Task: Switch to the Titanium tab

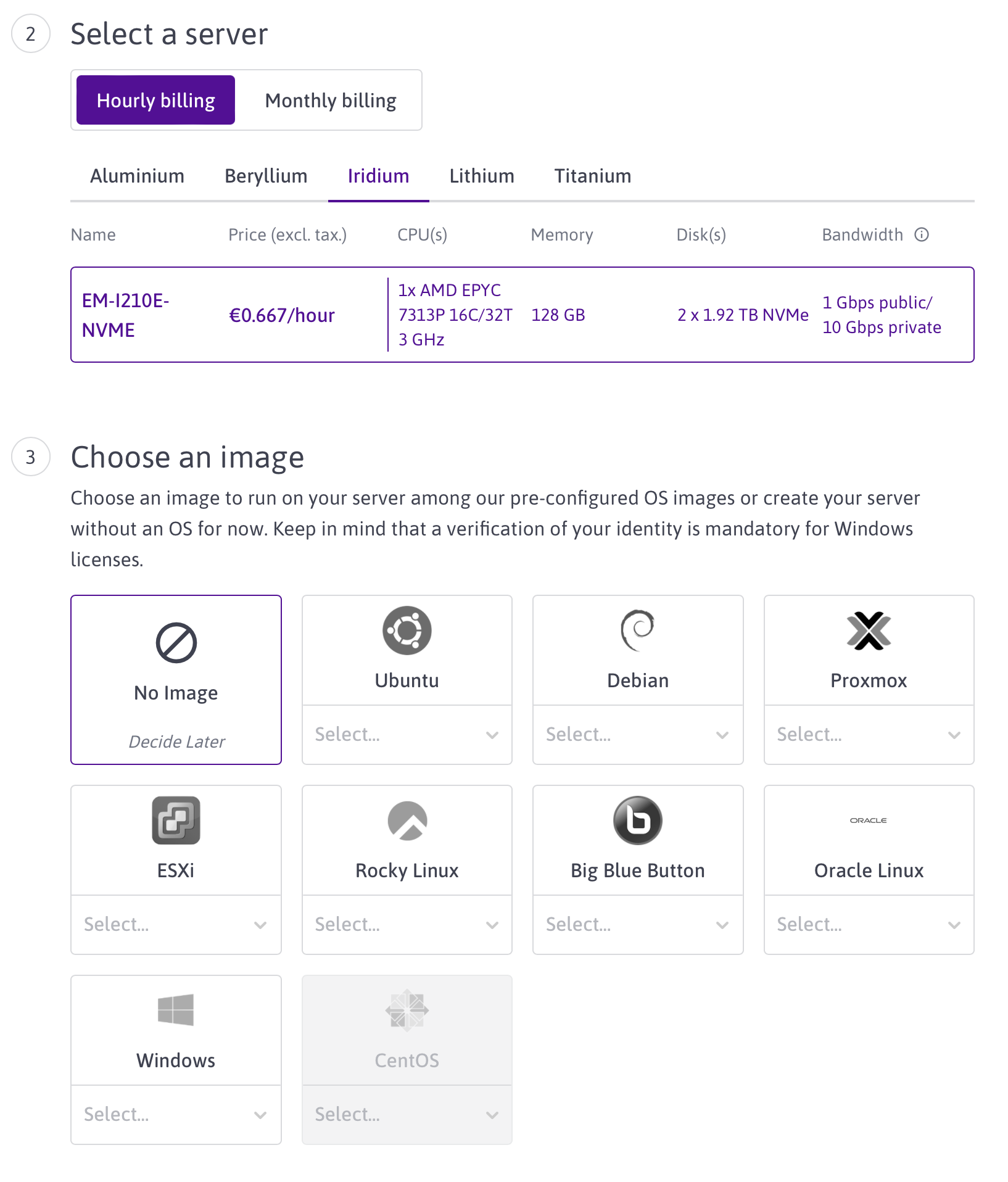Action: [x=592, y=176]
